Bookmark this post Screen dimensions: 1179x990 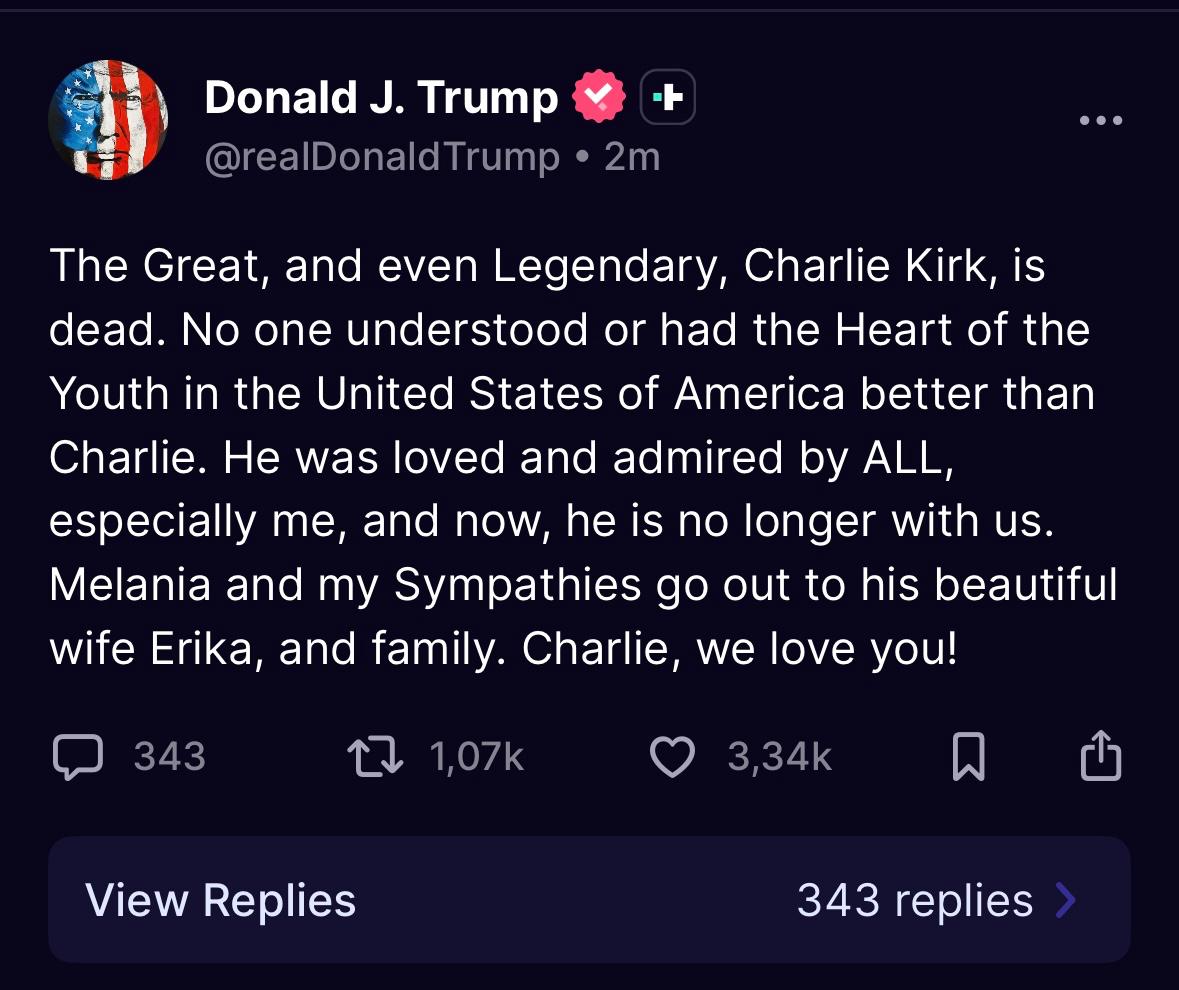pyautogui.click(x=967, y=757)
